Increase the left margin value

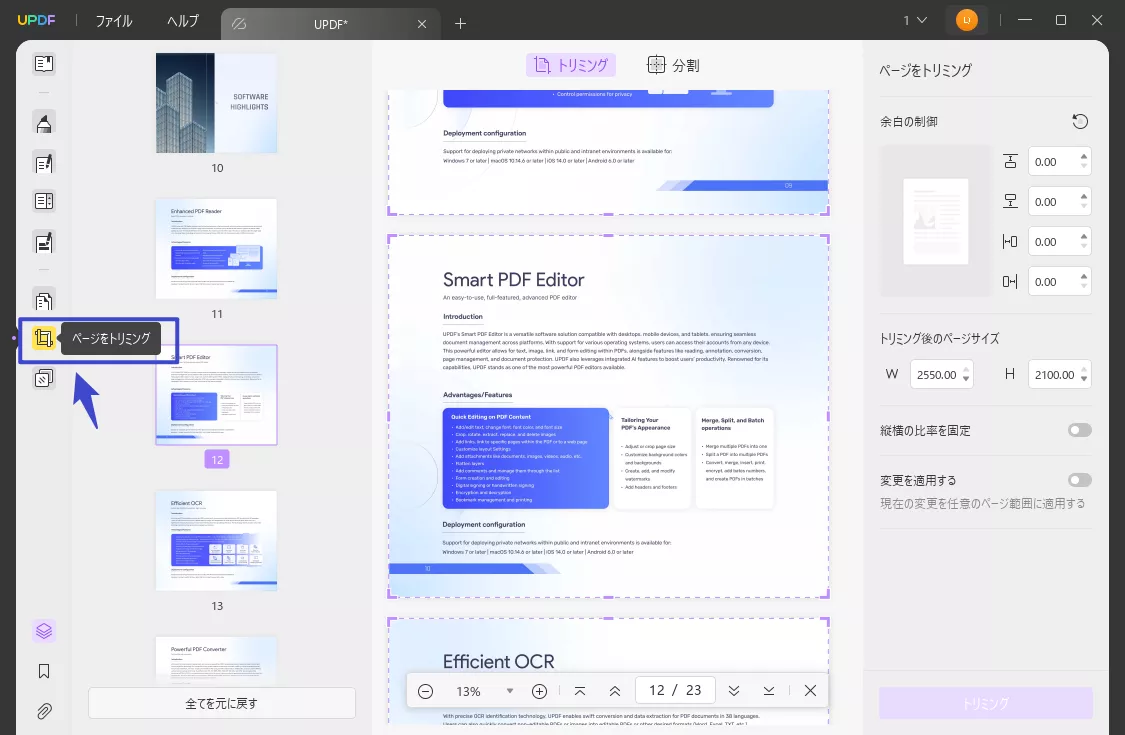(1083, 237)
